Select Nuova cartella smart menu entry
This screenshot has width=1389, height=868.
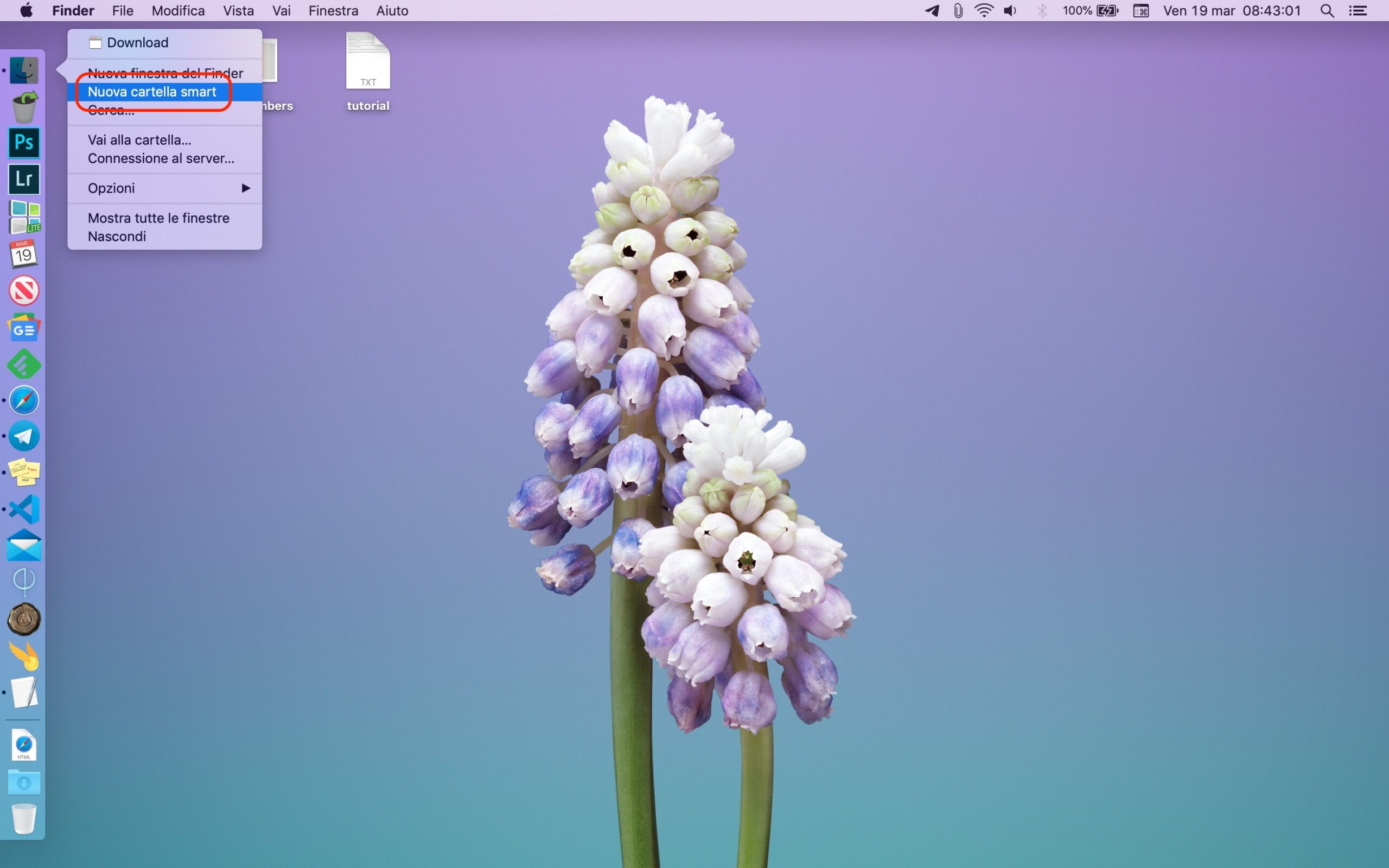click(152, 92)
